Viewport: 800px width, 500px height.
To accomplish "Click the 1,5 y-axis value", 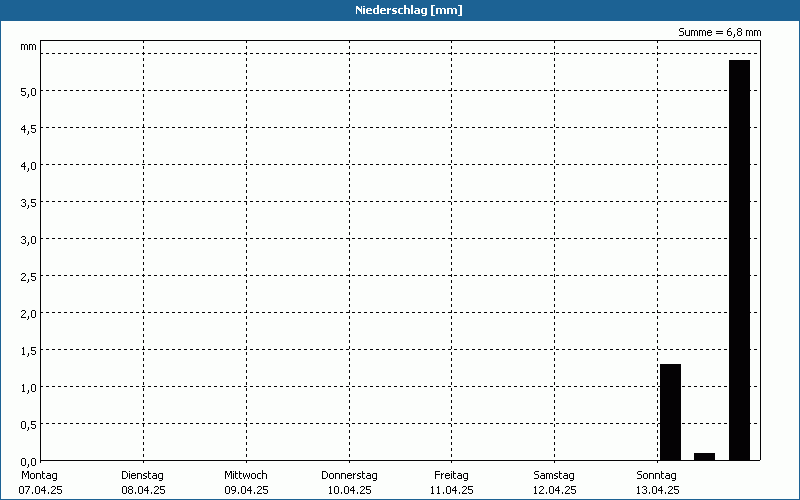I will [29, 352].
